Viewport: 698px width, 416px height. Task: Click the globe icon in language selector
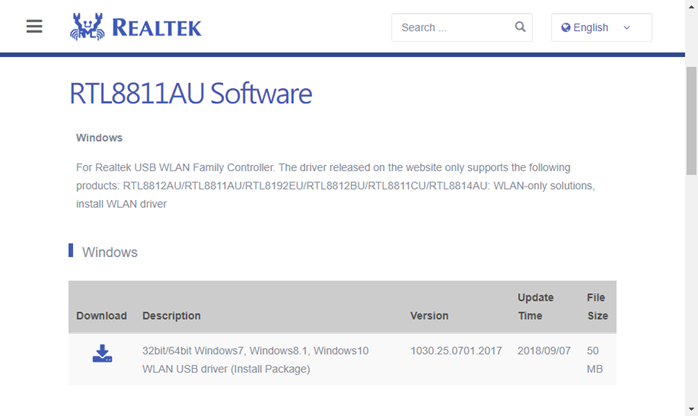pos(565,28)
